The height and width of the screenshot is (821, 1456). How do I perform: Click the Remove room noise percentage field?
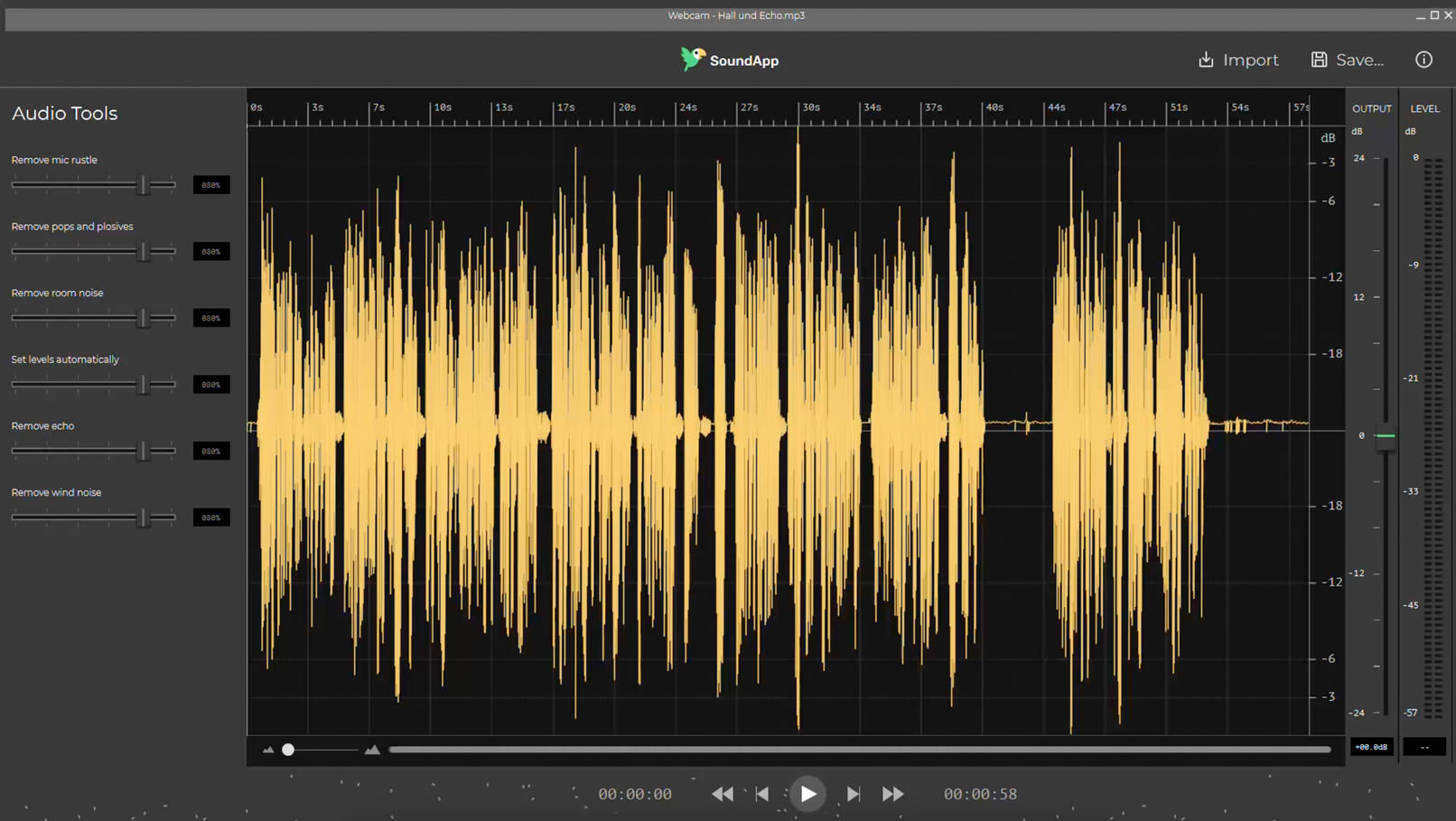pyautogui.click(x=211, y=318)
